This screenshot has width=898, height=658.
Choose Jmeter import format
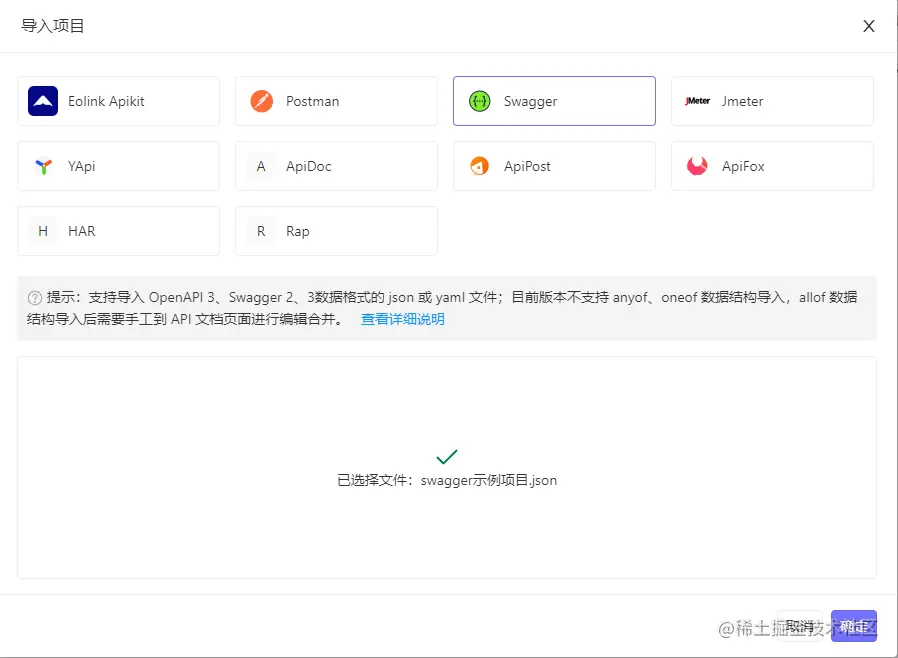[x=772, y=101]
